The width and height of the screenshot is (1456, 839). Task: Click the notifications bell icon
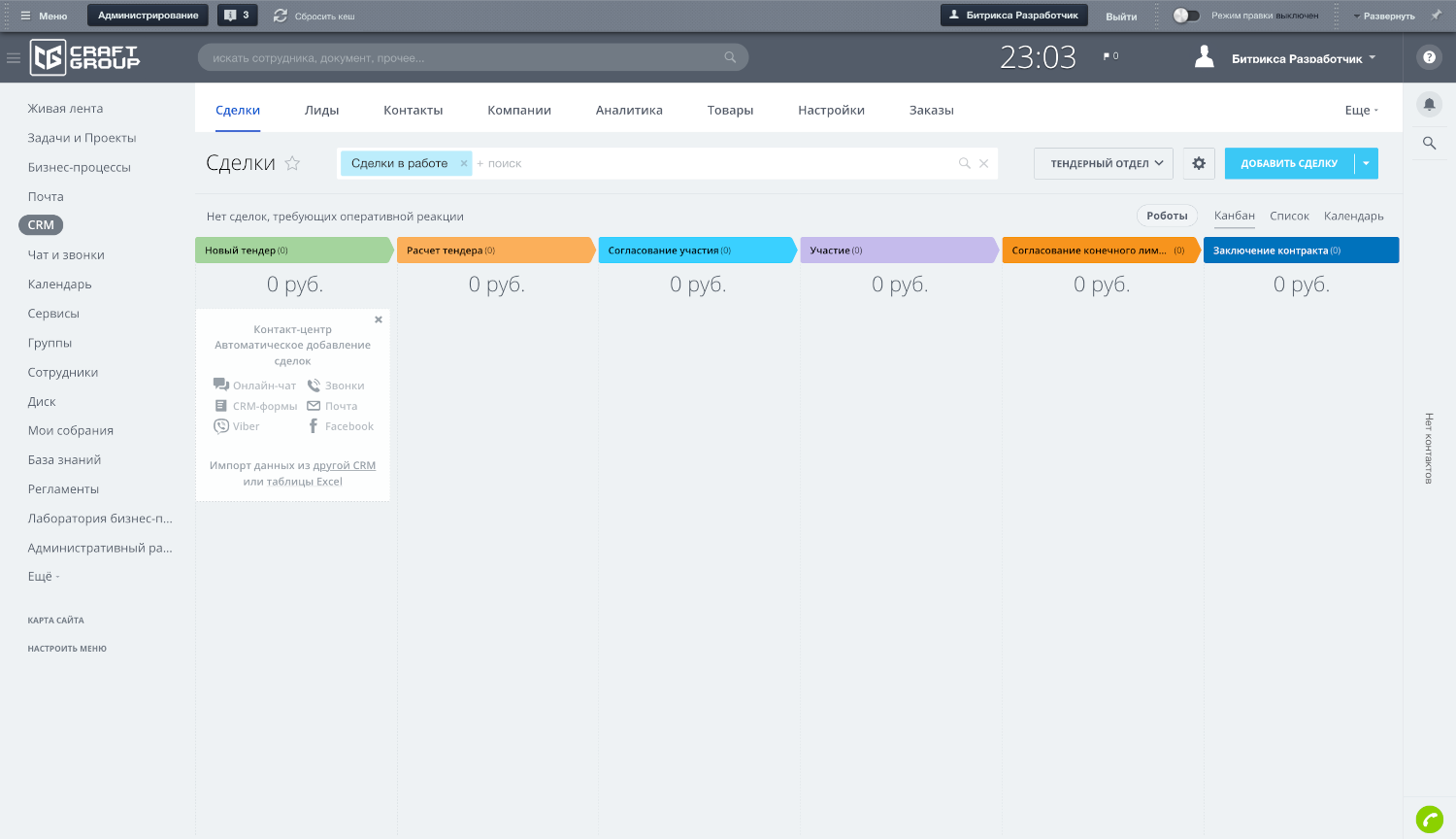pyautogui.click(x=1429, y=105)
